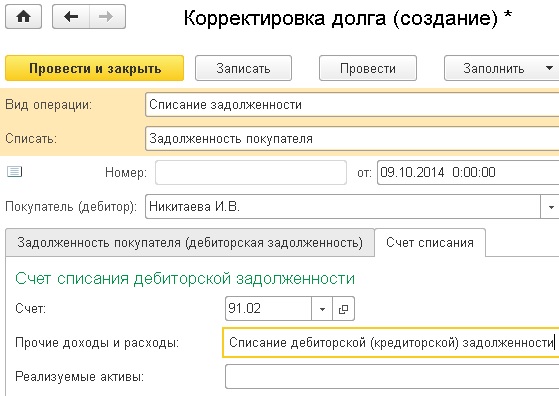Click the Провести button
Image resolution: width=559 pixels, height=396 pixels.
[x=368, y=68]
